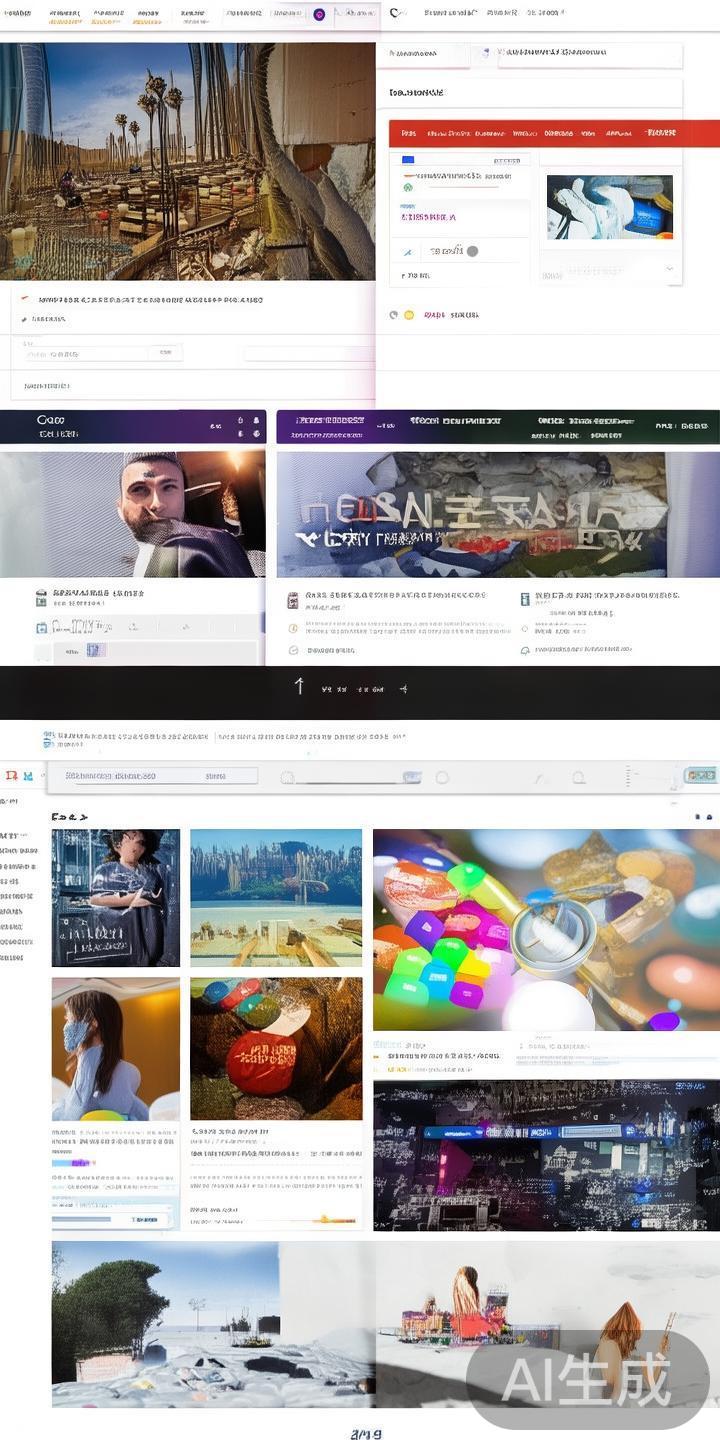This screenshot has height=1440, width=720.
Task: Open the blue and white thumbnail under the red bar
Action: pos(609,207)
